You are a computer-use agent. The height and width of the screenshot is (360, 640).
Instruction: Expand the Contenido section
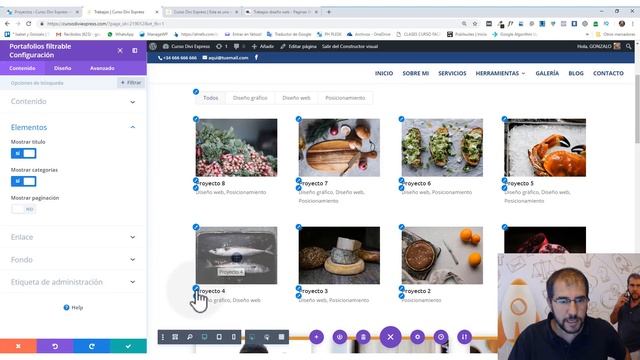coord(73,102)
